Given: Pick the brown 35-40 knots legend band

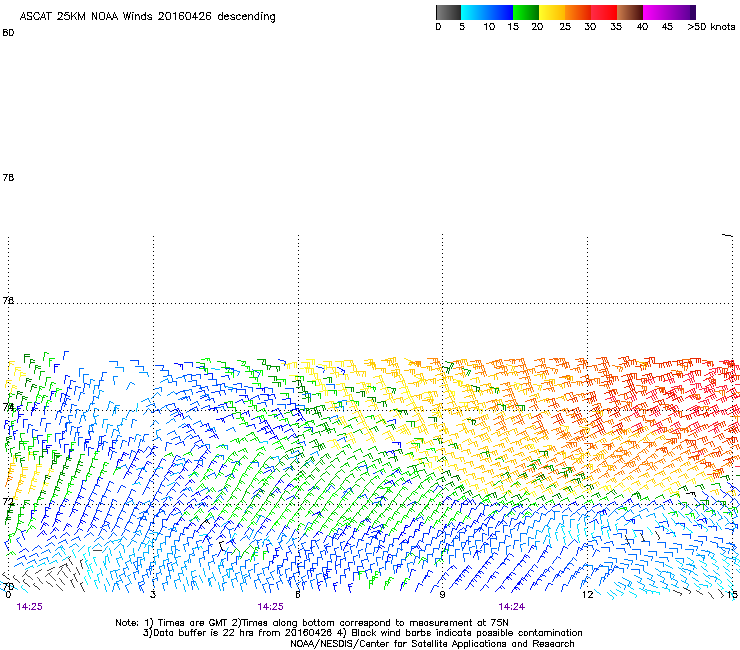Looking at the screenshot, I should click(630, 12).
